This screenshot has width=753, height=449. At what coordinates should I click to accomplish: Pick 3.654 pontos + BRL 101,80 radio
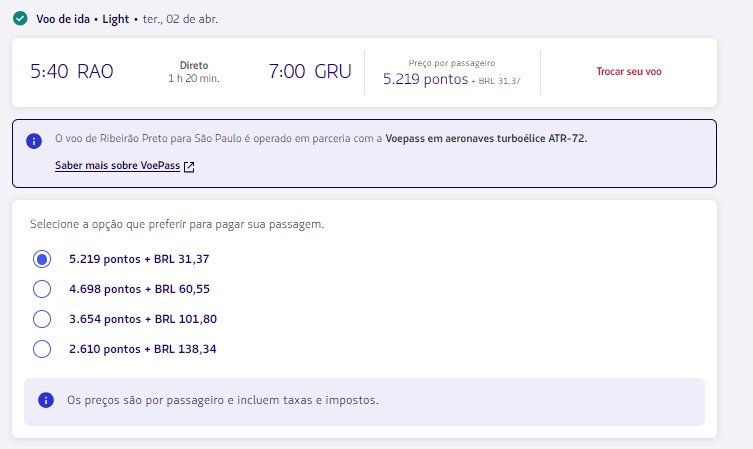42,319
